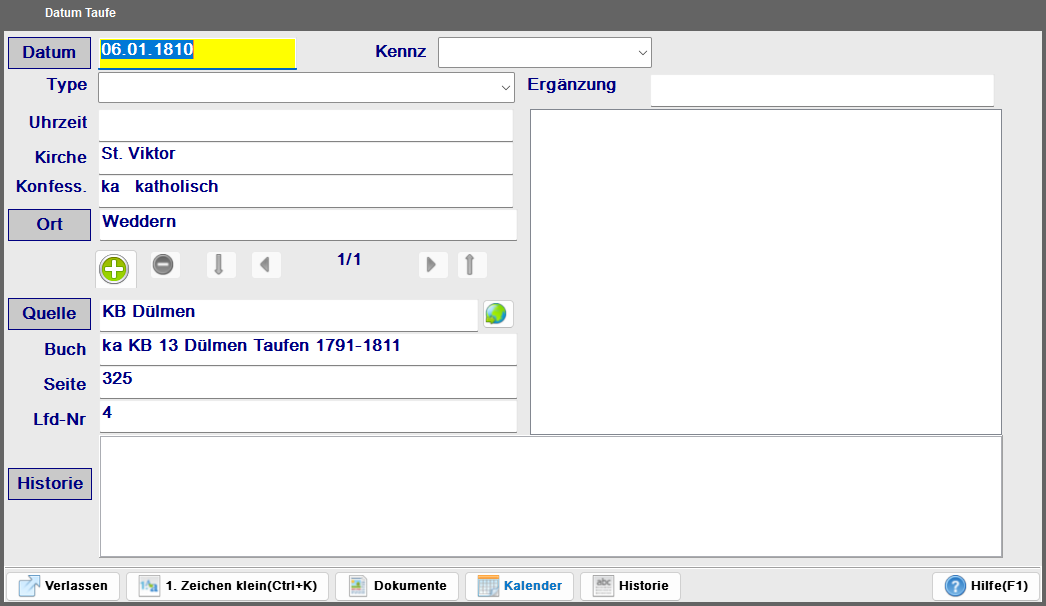Click the Datum button
Viewport: 1046px width, 606px height.
coord(49,52)
